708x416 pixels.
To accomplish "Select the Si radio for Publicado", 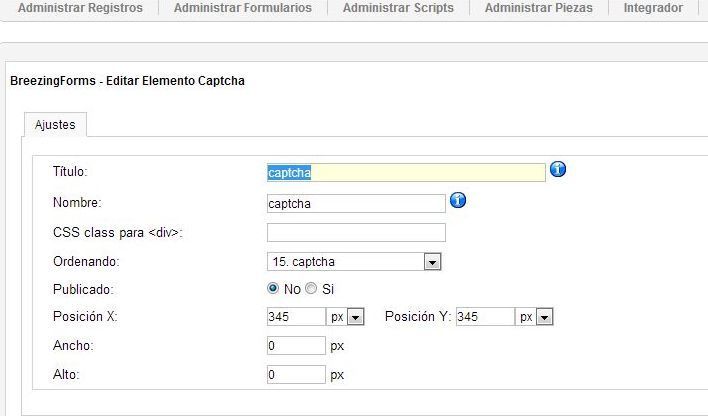I will (x=311, y=288).
